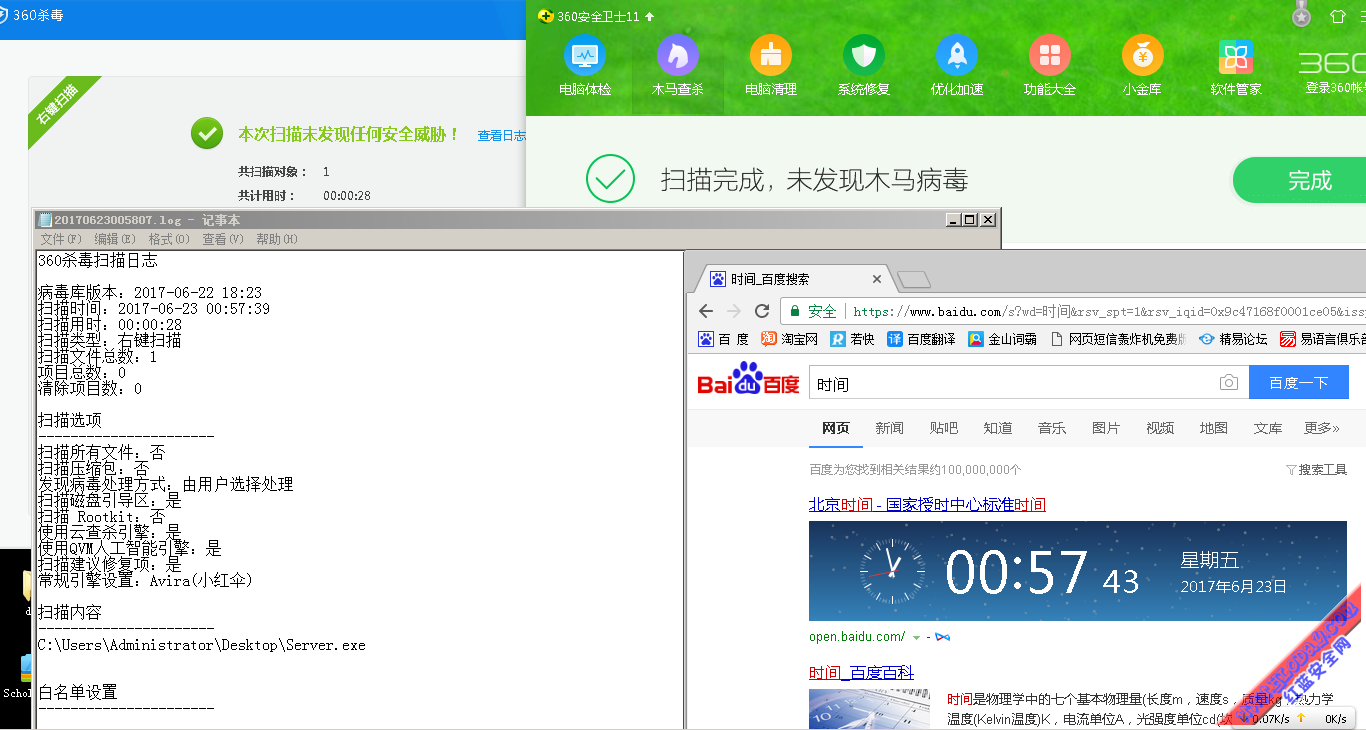
Task: Reload the Baidu page
Action: (762, 311)
